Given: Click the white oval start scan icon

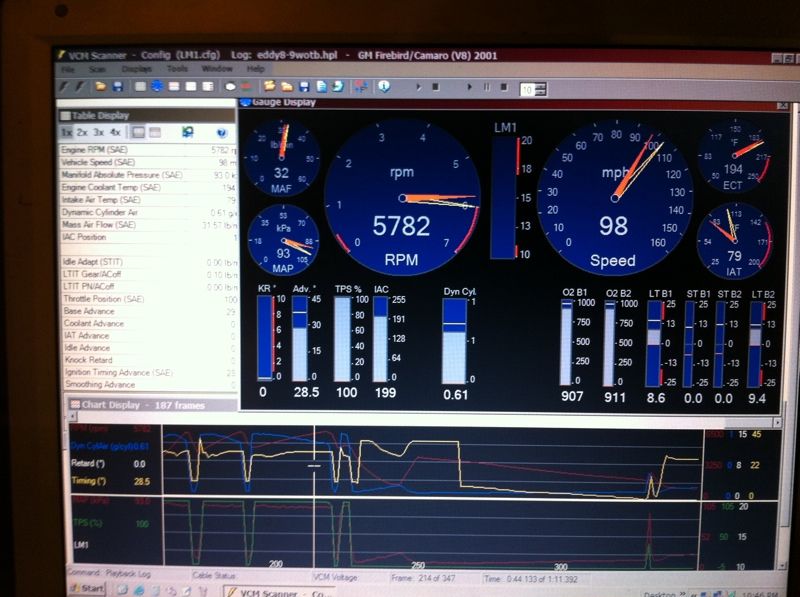Looking at the screenshot, I should coord(231,87).
